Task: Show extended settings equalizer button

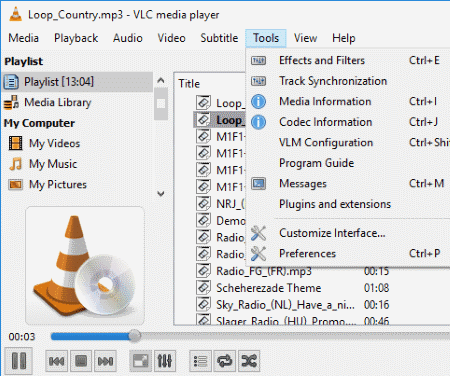Action: tap(165, 361)
